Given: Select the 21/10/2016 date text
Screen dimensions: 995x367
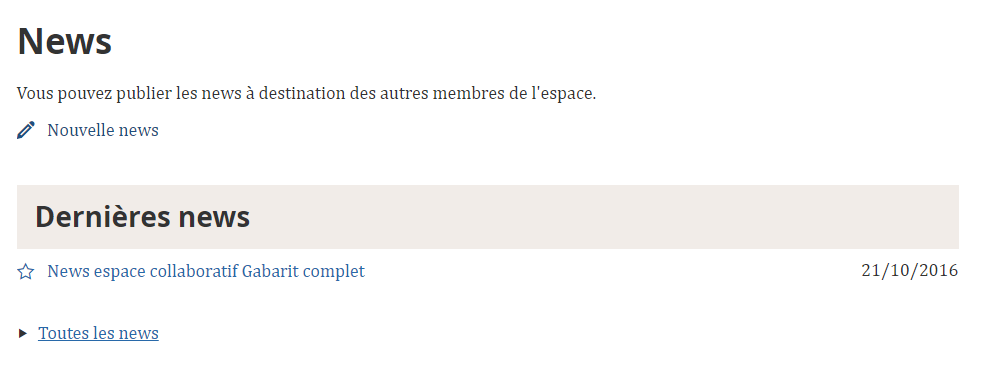Looking at the screenshot, I should click(x=909, y=270).
